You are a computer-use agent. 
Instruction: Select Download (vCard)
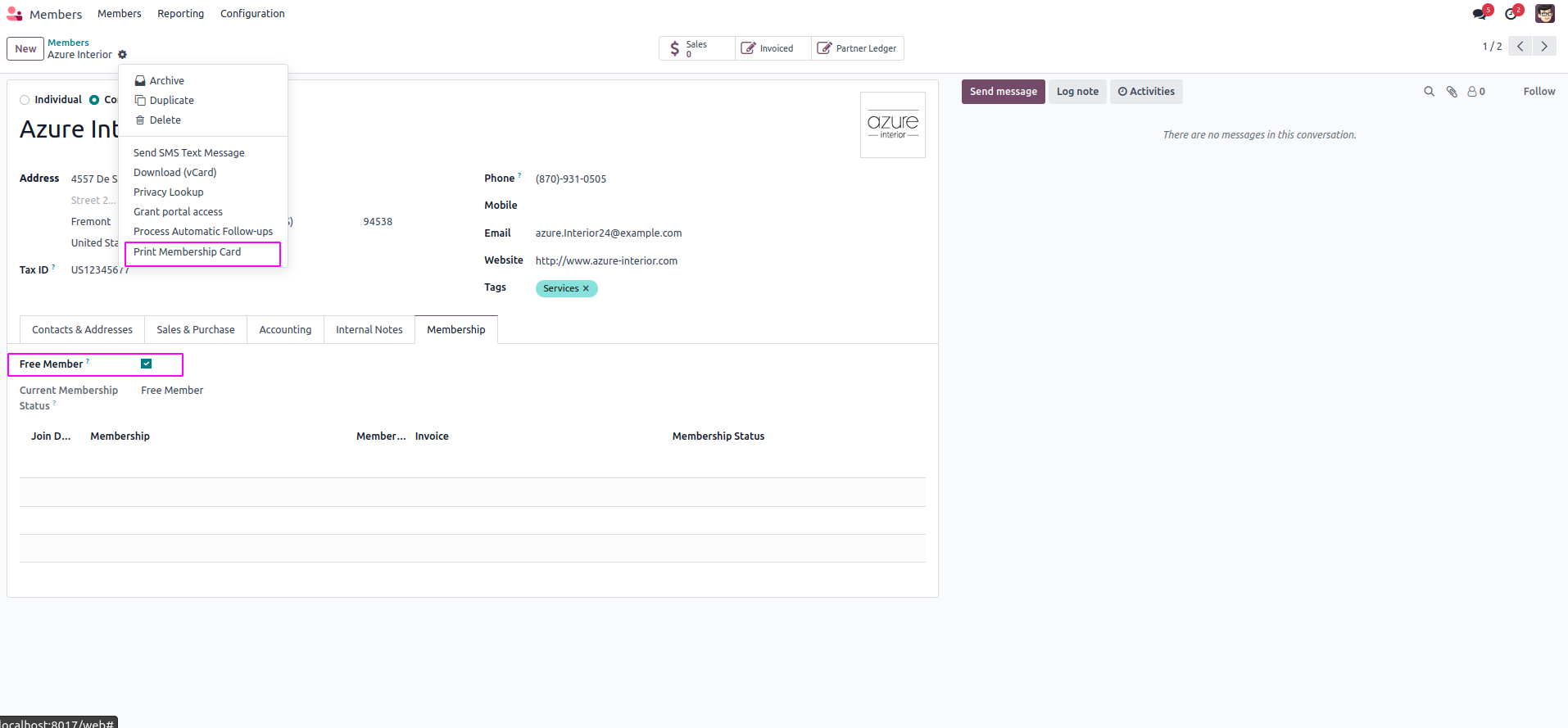click(x=203, y=172)
